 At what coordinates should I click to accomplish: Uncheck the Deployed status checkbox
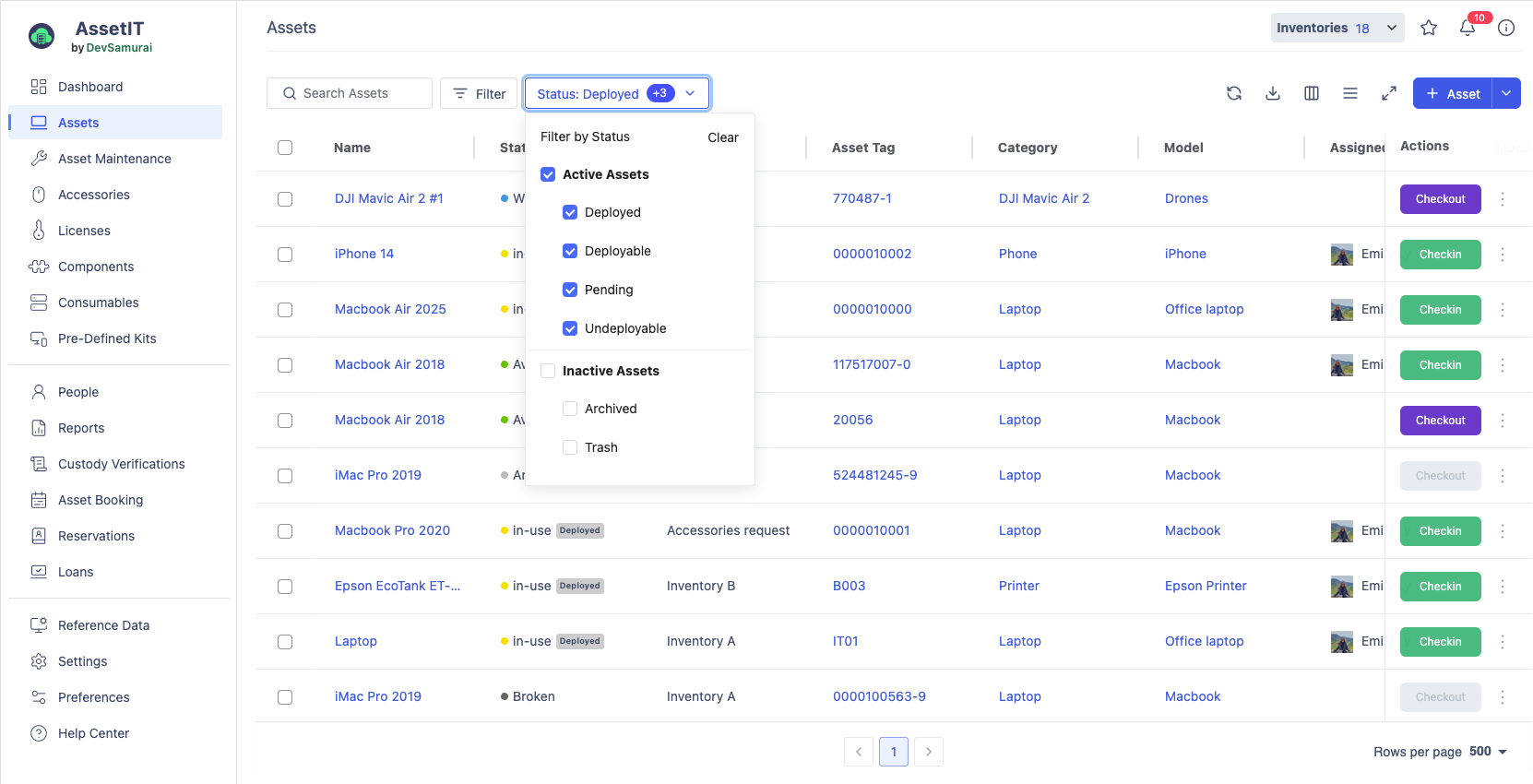pos(570,212)
